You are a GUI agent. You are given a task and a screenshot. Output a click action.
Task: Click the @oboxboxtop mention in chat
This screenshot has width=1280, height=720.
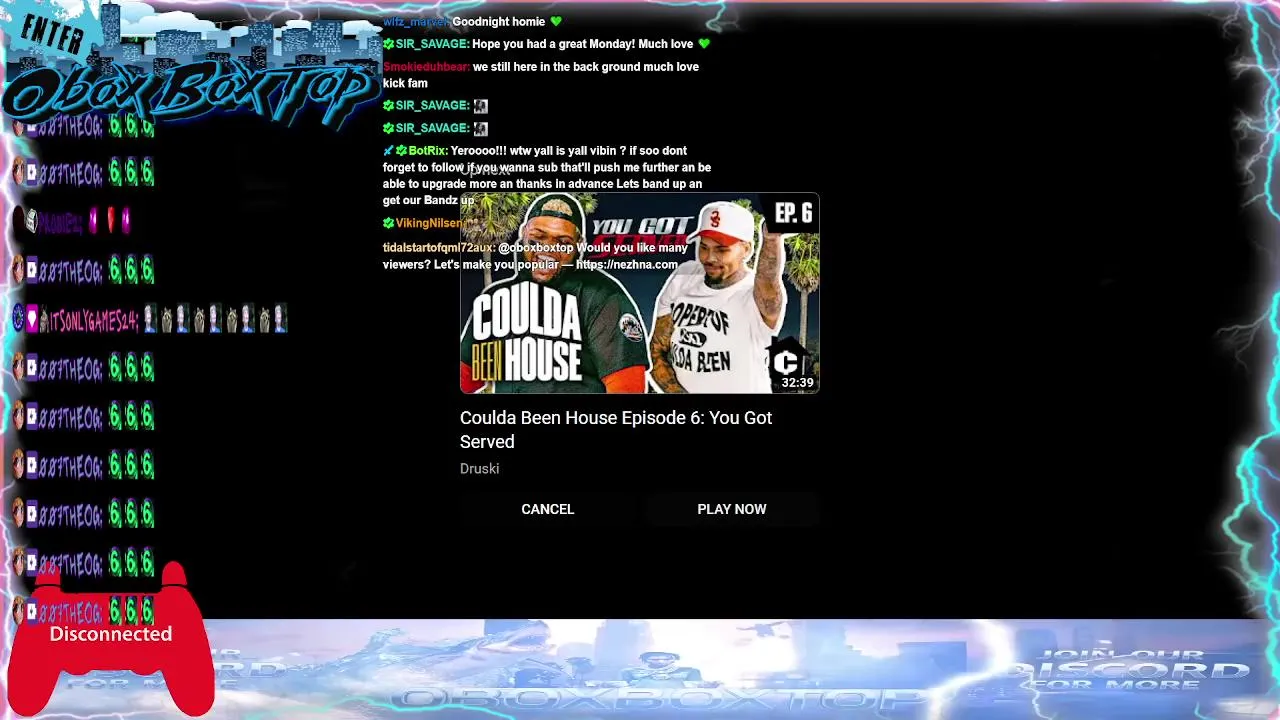(x=536, y=247)
